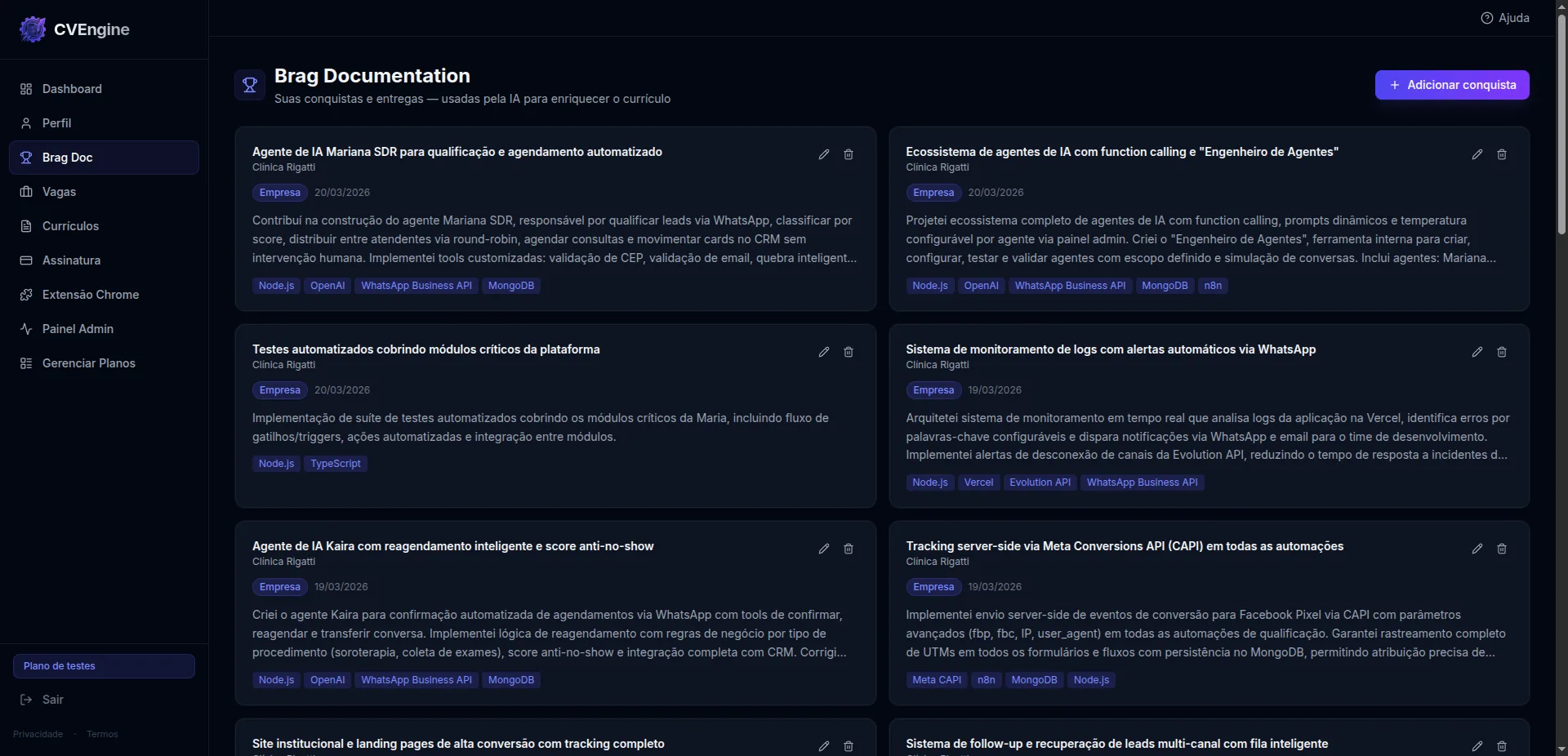Delete the Agente de IA Mariana SDR entry

(x=849, y=154)
